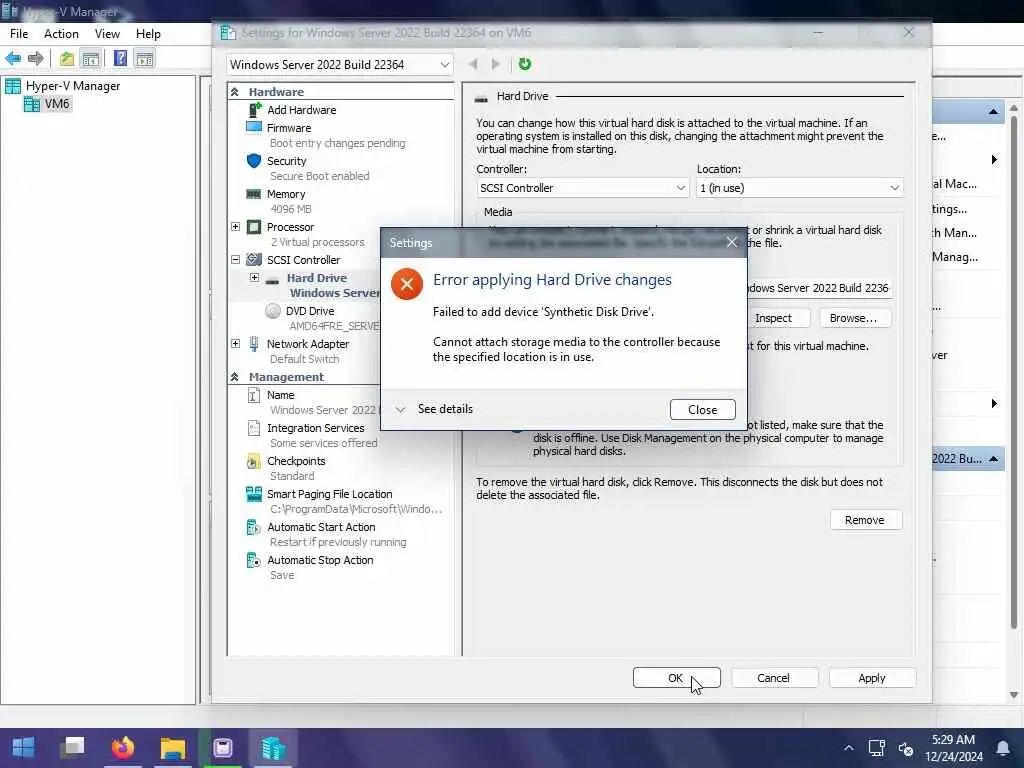This screenshot has height=768, width=1024.
Task: Open the View menu
Action: (x=107, y=34)
